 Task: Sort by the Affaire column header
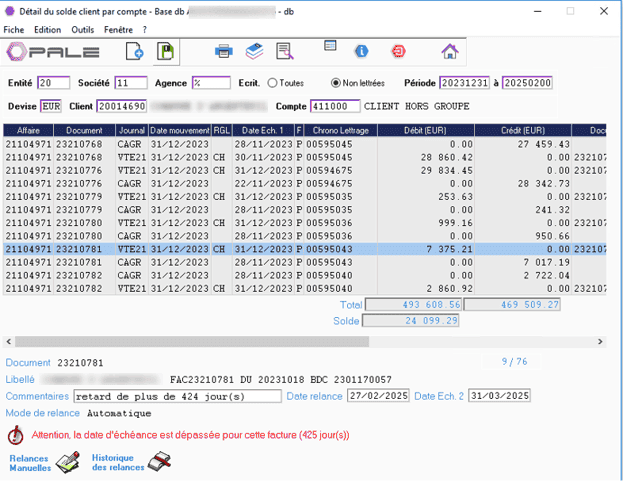coord(28,130)
